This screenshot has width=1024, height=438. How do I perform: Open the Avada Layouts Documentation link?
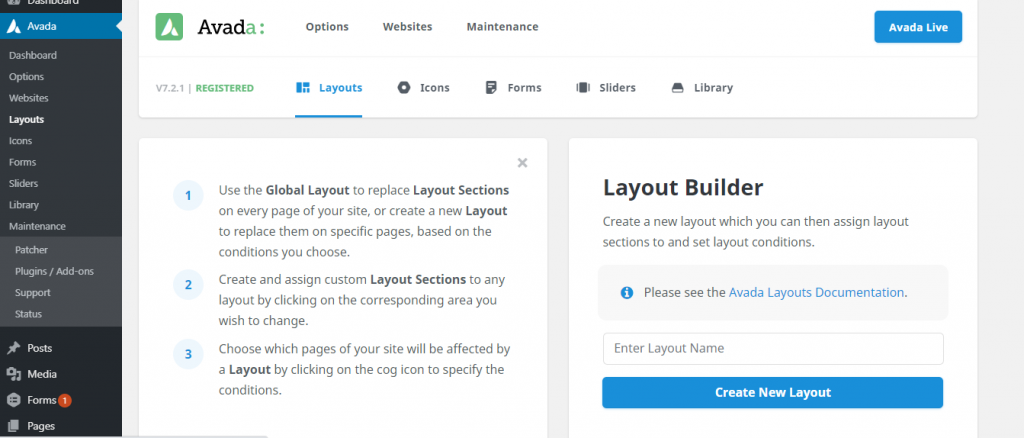tap(816, 292)
